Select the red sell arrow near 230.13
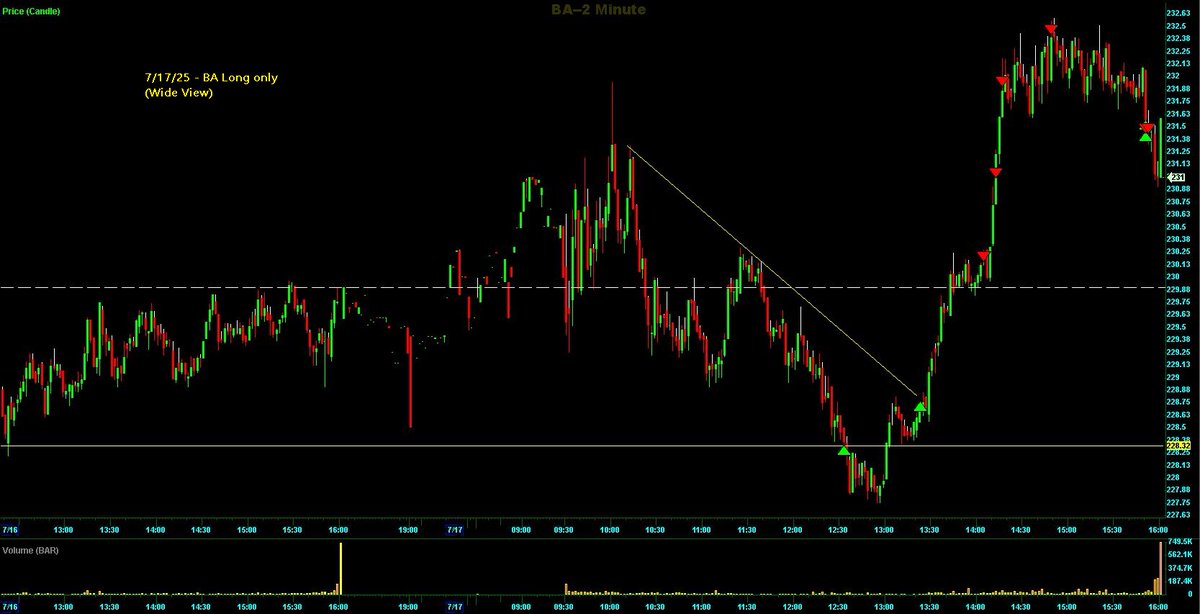This screenshot has height=614, width=1200. [x=983, y=256]
